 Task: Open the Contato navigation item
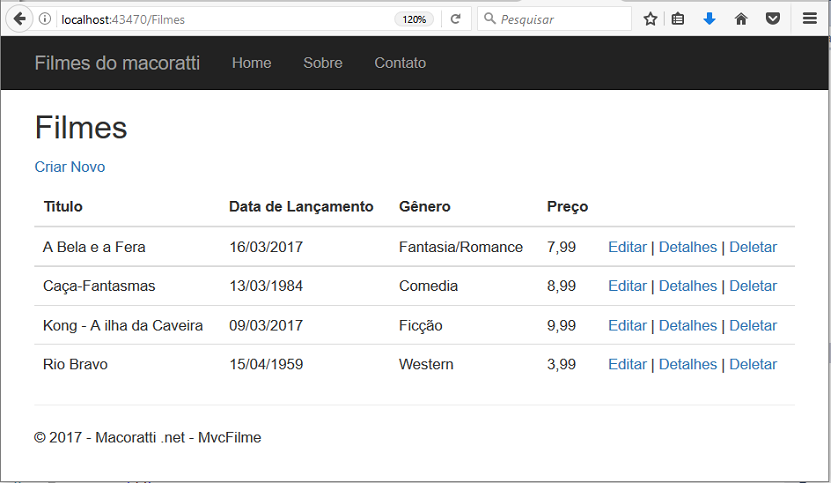[x=400, y=63]
